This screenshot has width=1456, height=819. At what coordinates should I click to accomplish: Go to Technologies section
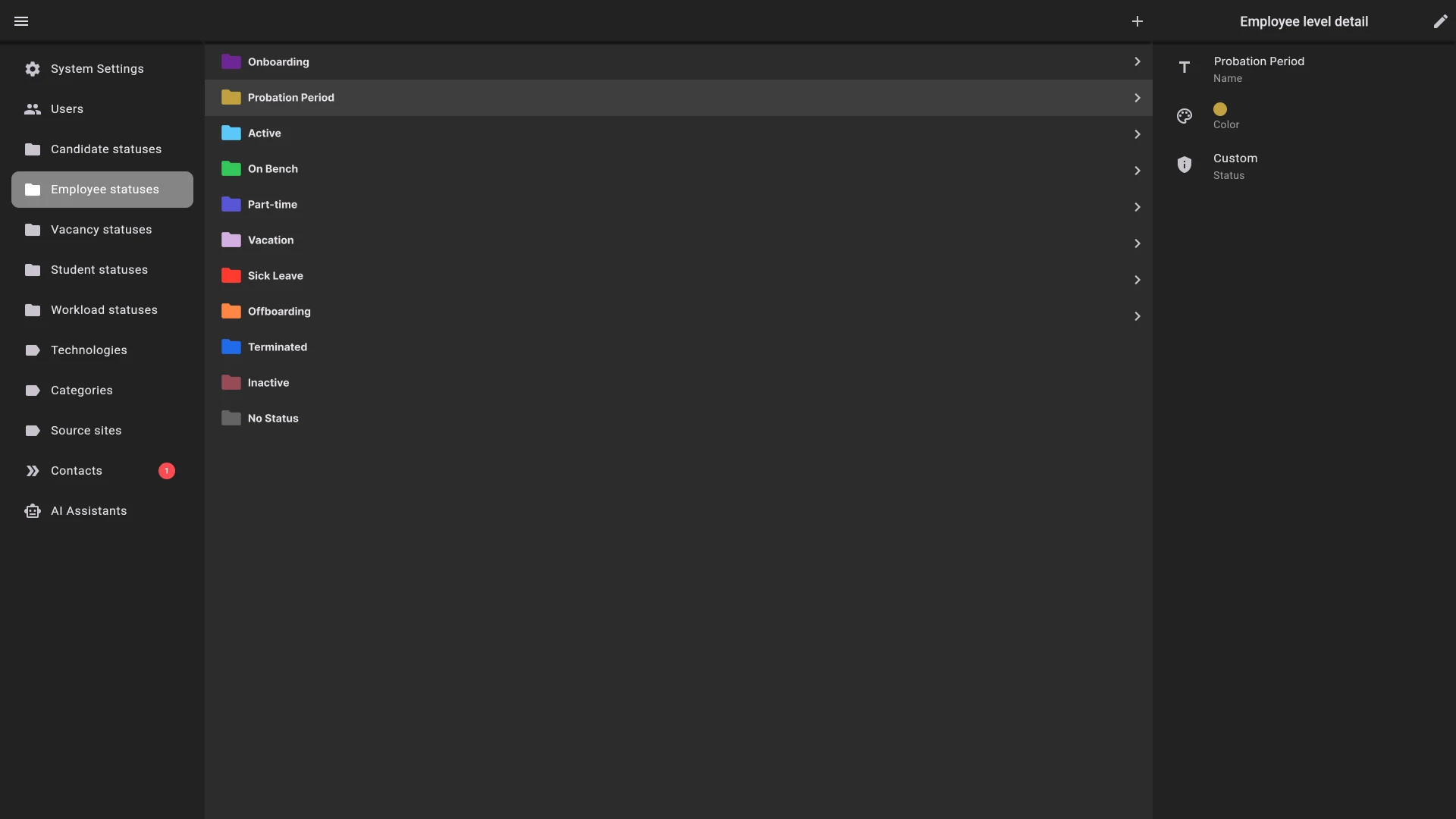pos(89,350)
